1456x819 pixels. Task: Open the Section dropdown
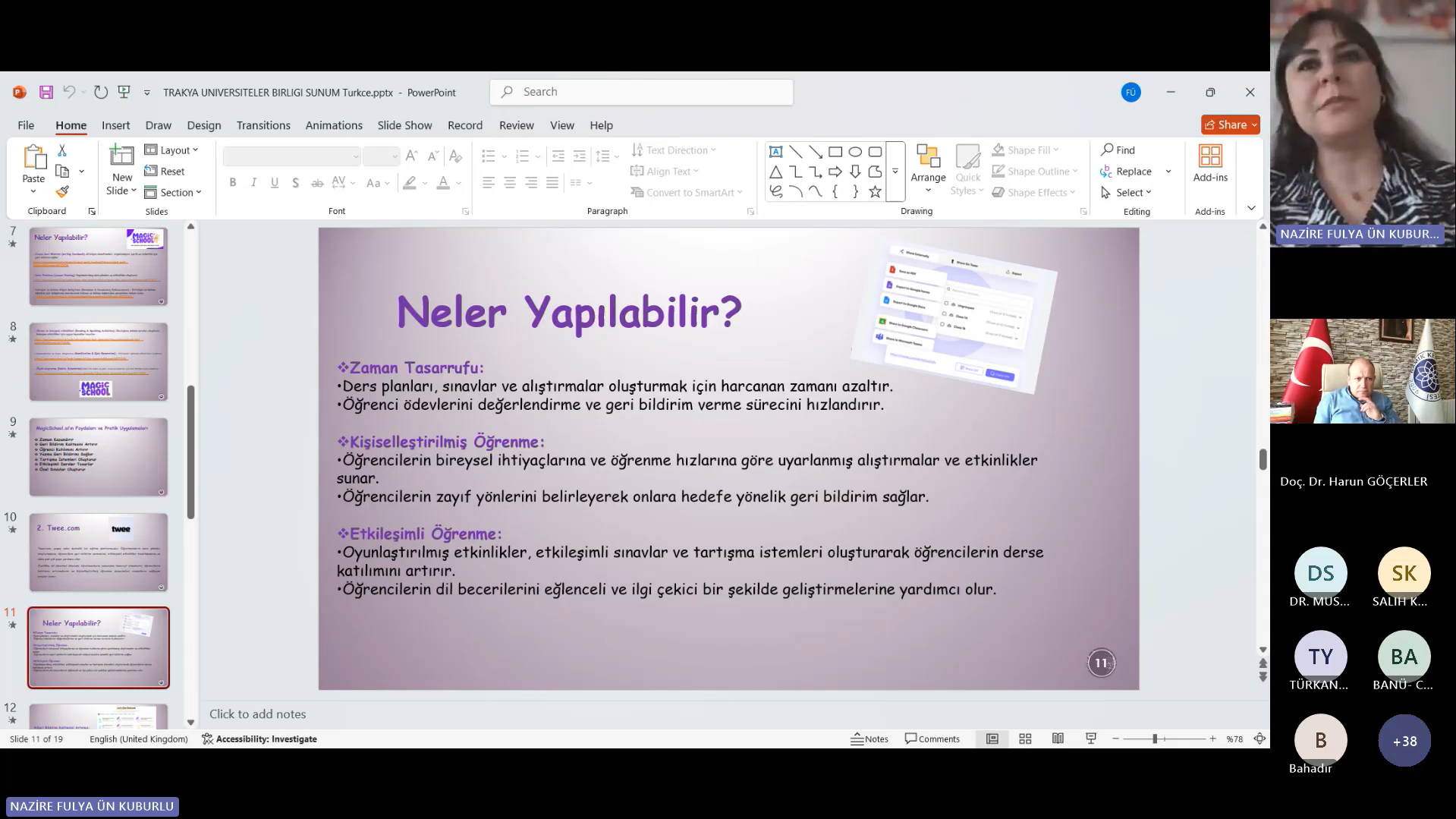pyautogui.click(x=174, y=193)
